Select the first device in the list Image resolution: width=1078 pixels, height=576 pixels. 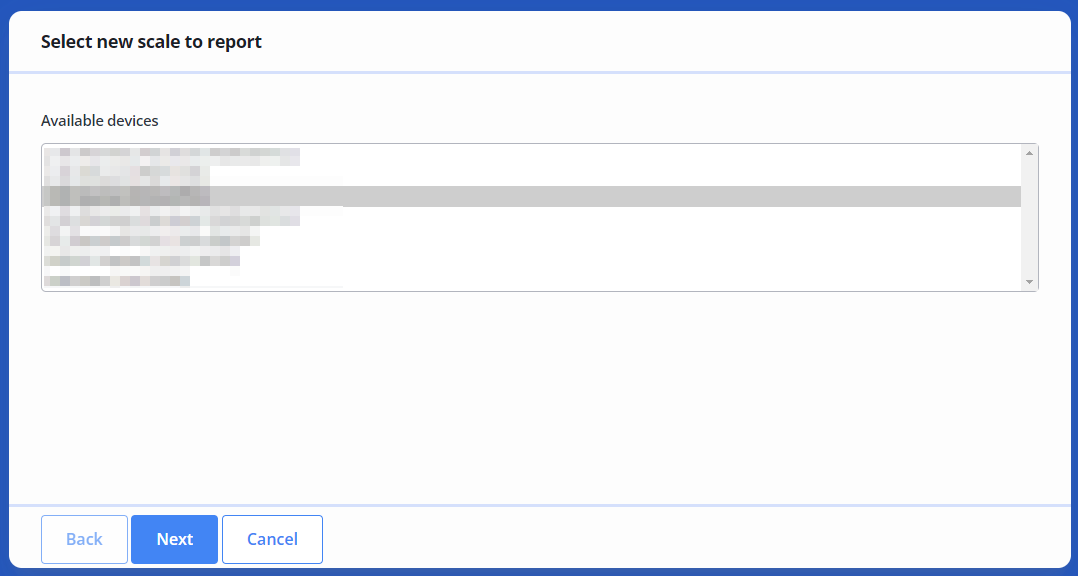[x=170, y=155]
